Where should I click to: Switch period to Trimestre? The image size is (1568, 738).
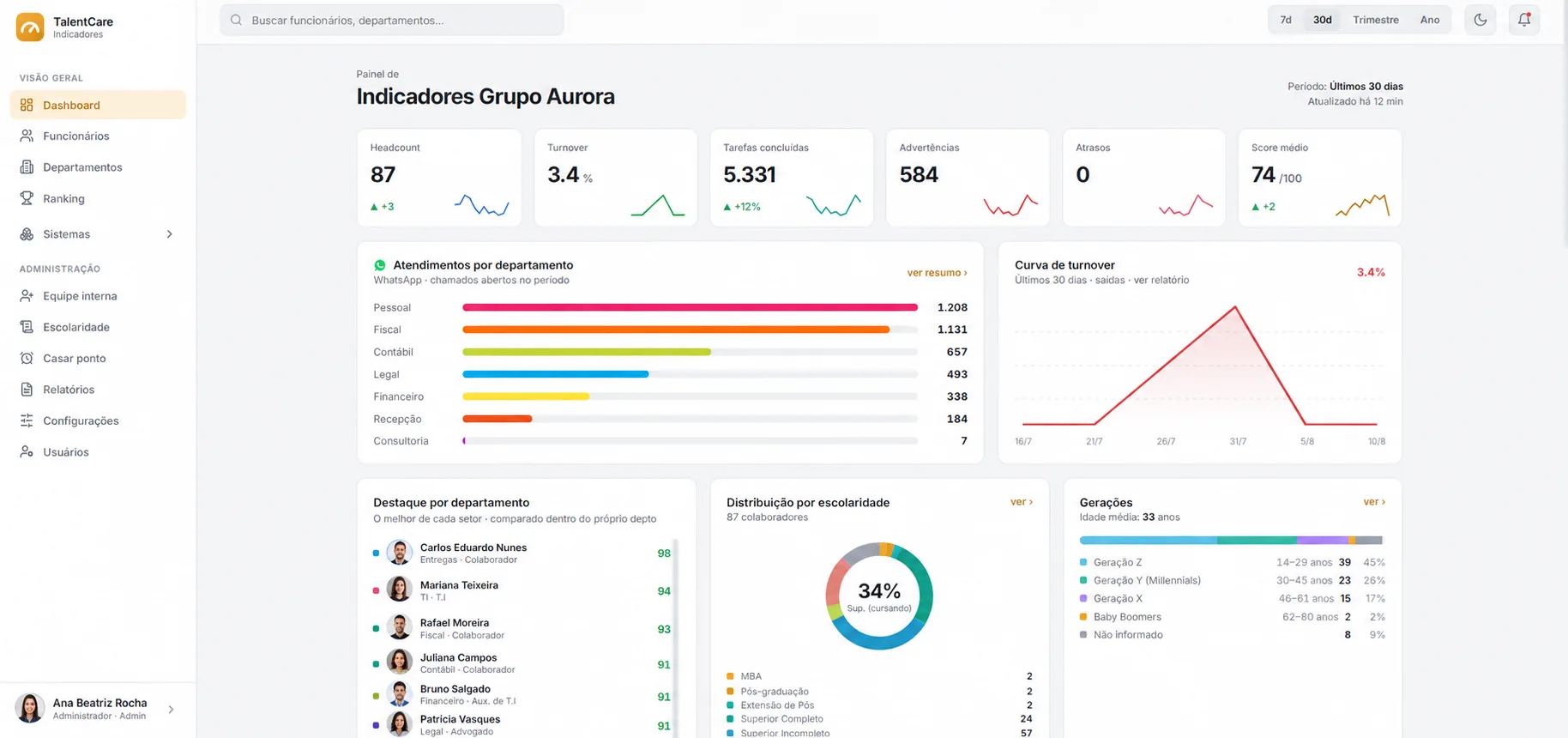coord(1376,20)
